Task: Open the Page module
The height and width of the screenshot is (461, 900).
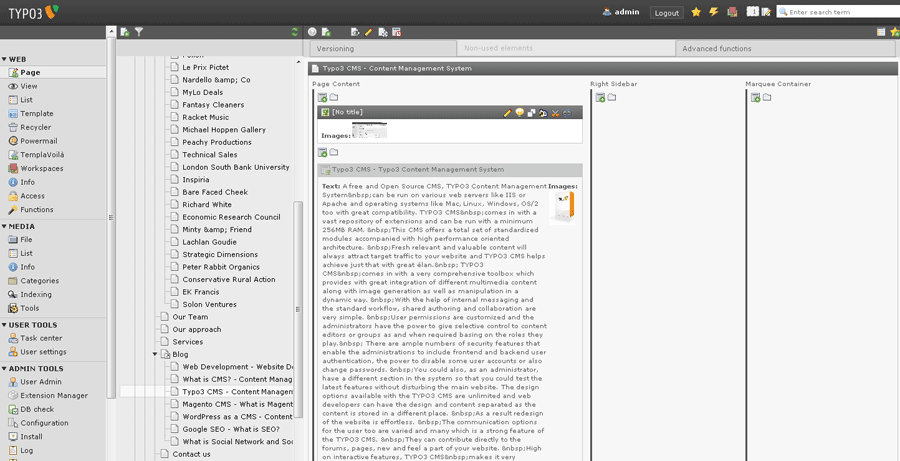Action: [x=53, y=72]
